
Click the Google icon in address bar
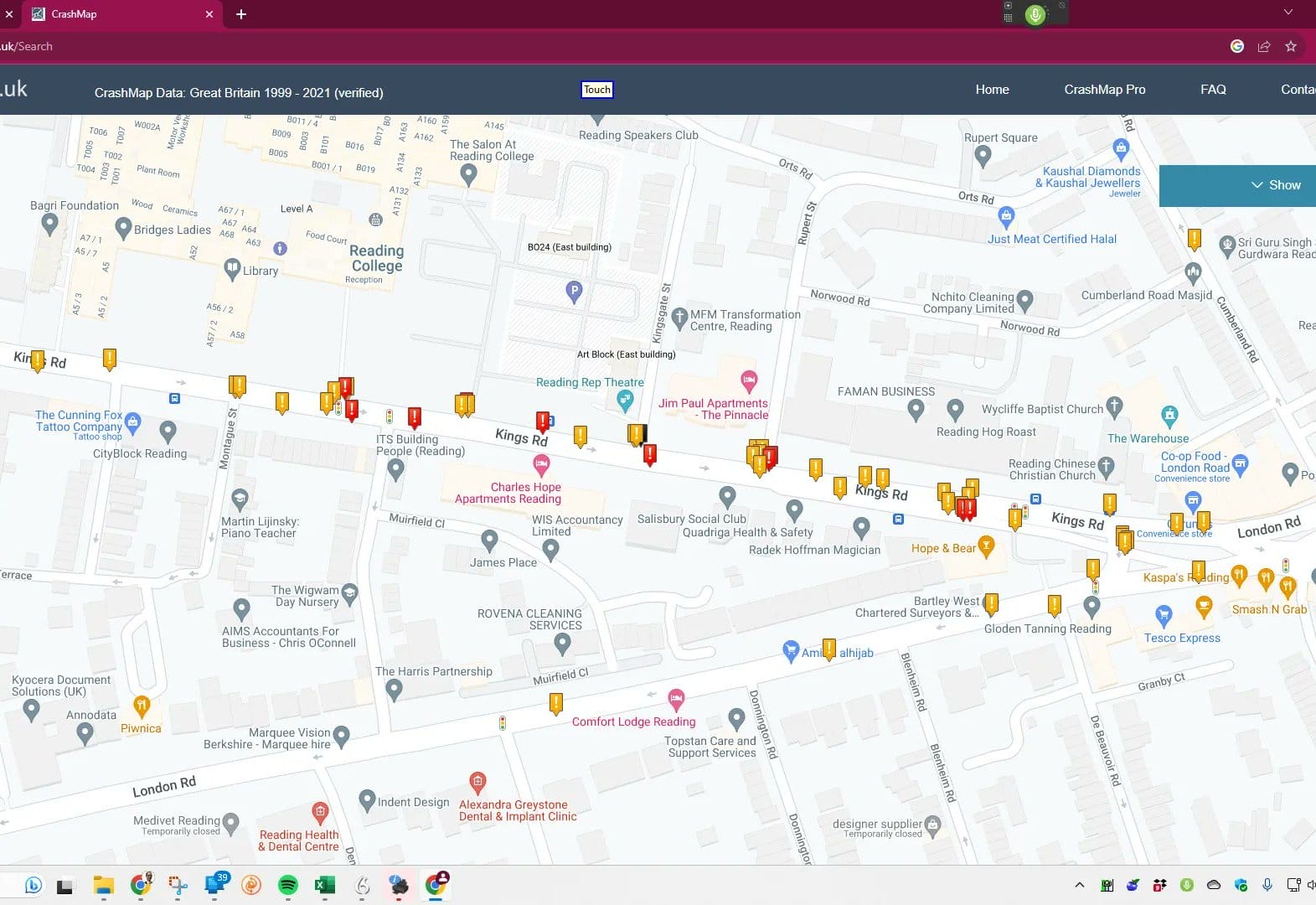(x=1236, y=46)
